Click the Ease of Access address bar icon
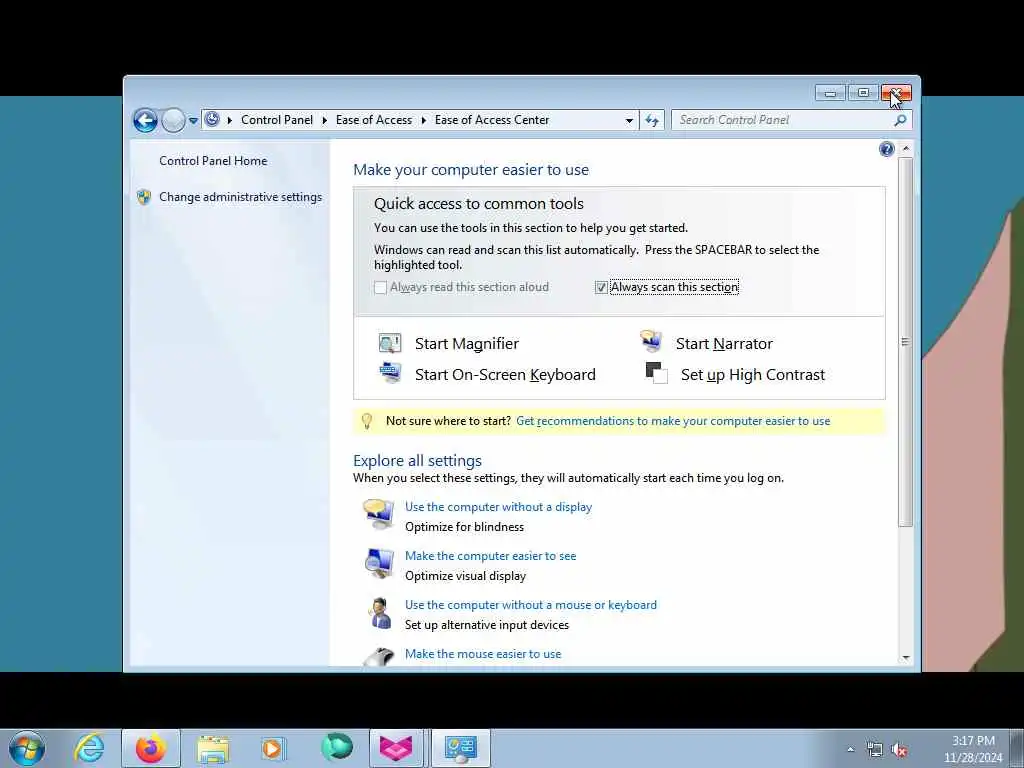 212,120
